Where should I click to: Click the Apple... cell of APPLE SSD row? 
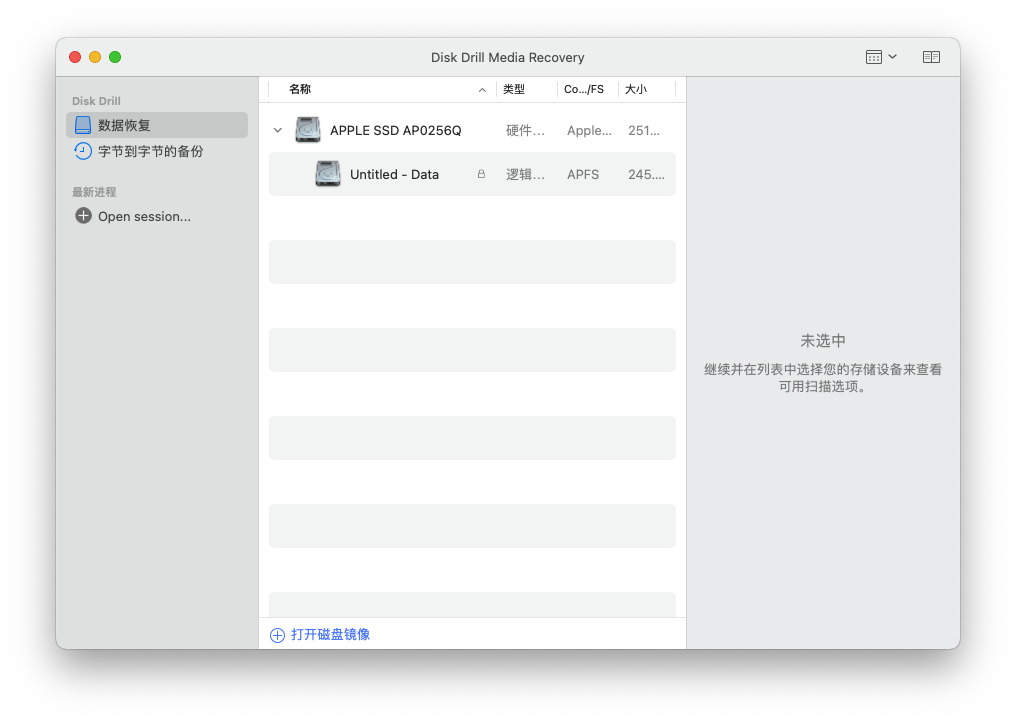click(589, 130)
